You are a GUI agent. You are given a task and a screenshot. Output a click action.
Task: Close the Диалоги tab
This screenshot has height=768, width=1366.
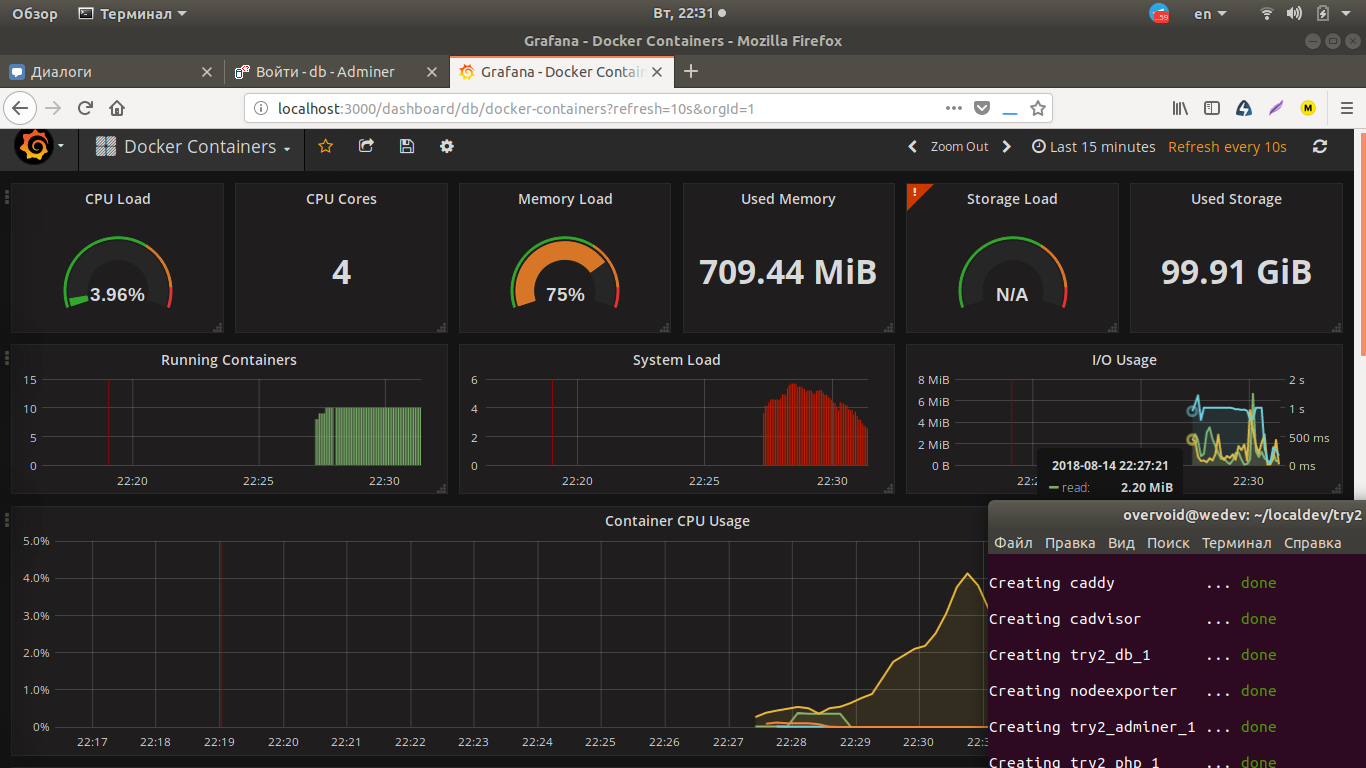(x=207, y=72)
